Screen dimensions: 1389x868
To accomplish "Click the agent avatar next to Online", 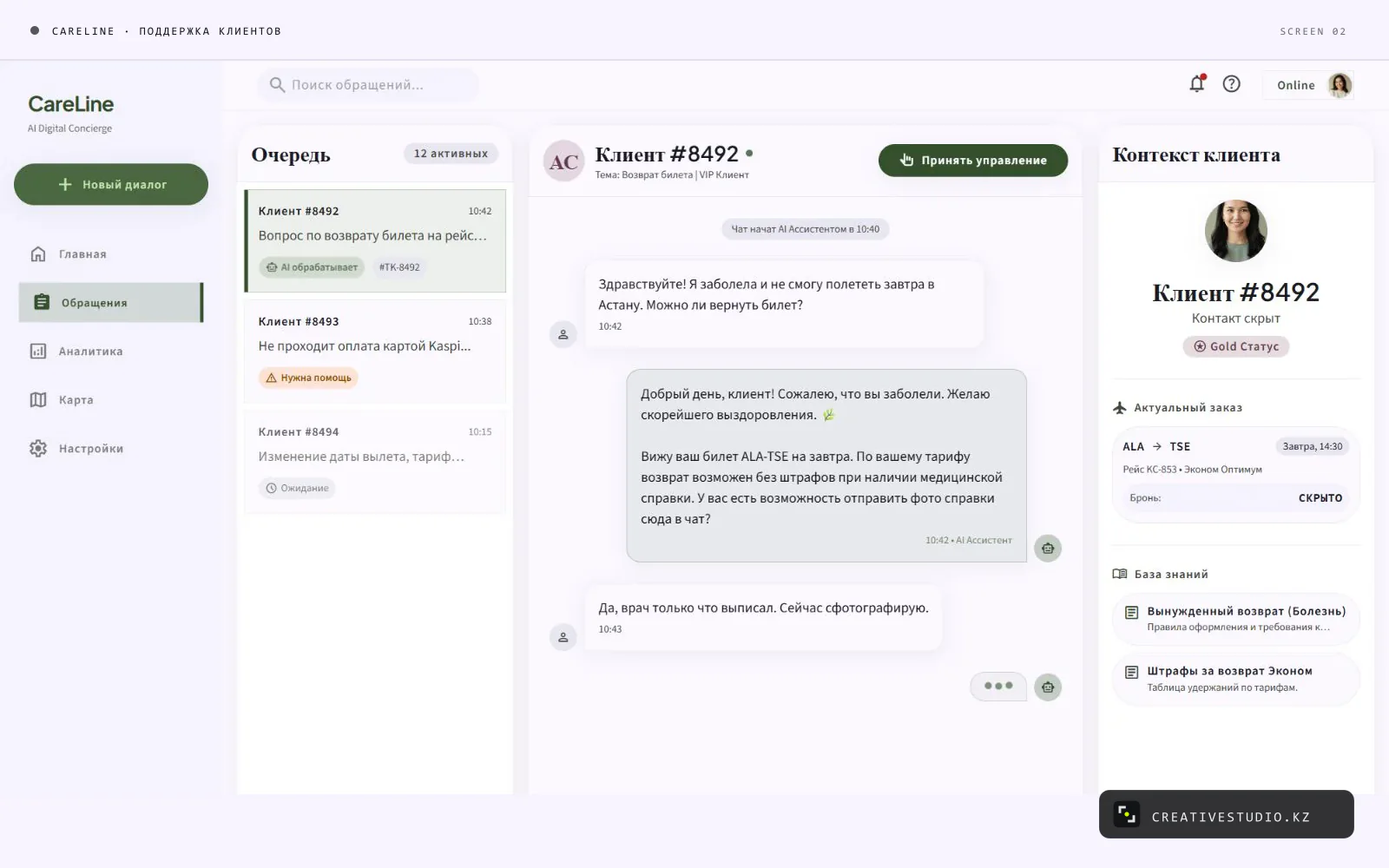I will [x=1340, y=85].
